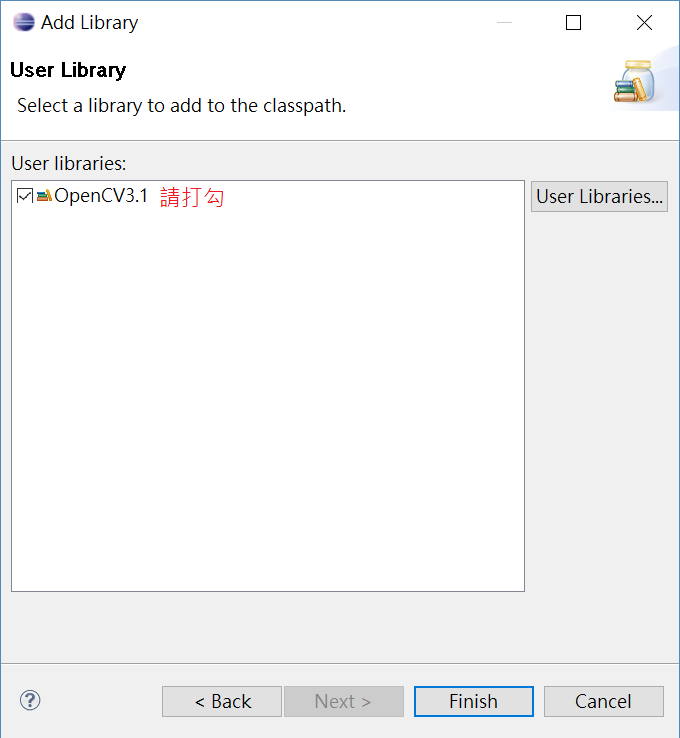Click the library jar banner image

pos(635,81)
